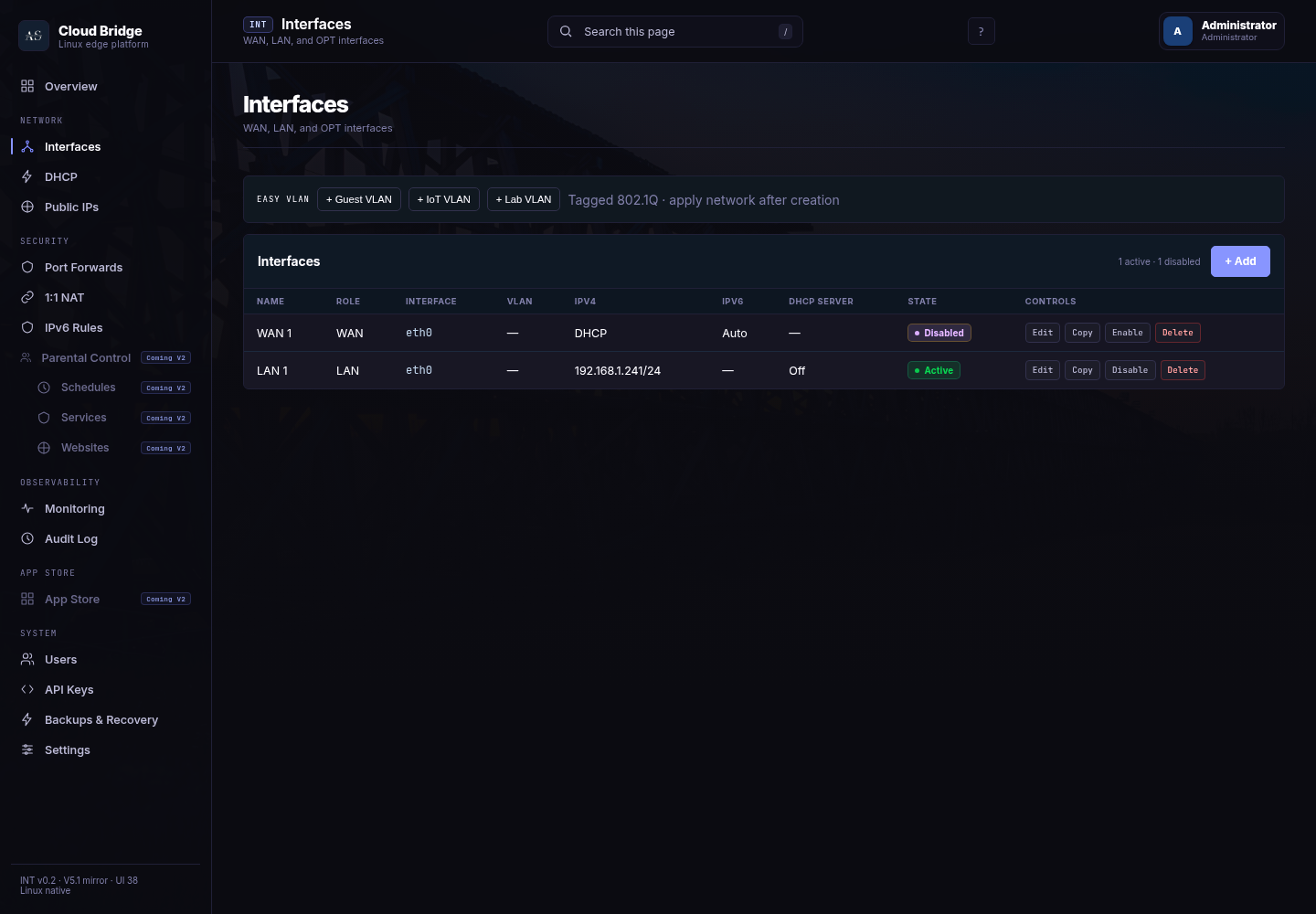
Task: Open the help question mark button
Action: tap(982, 31)
